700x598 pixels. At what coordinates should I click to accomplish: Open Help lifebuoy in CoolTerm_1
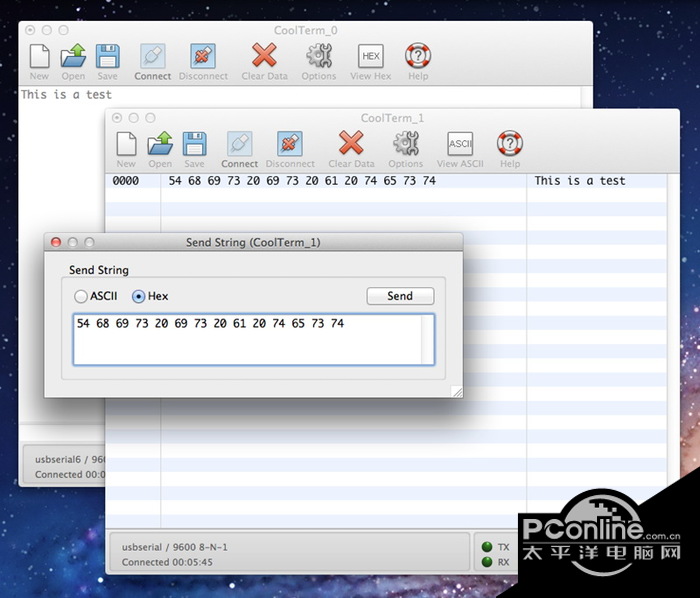510,143
